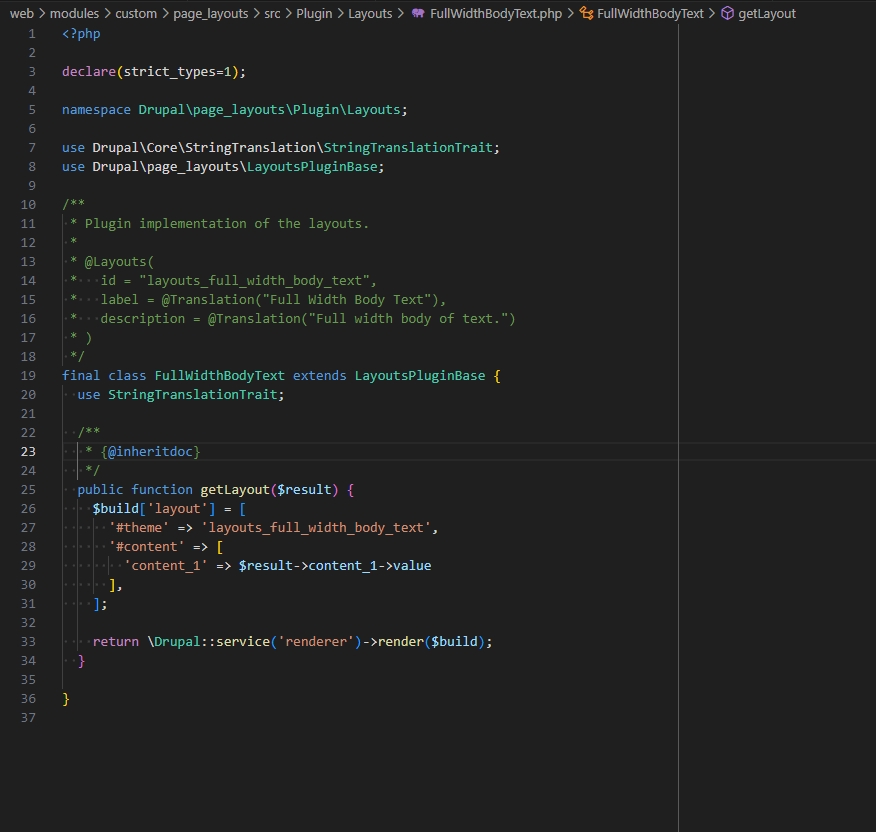Click line number 33 in the gutter
Viewport: 876px width, 832px height.
click(x=28, y=641)
